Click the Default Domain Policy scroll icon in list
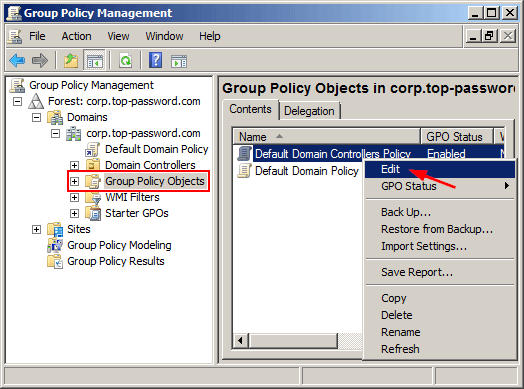Screen dimensions: 524x389 click(x=244, y=171)
